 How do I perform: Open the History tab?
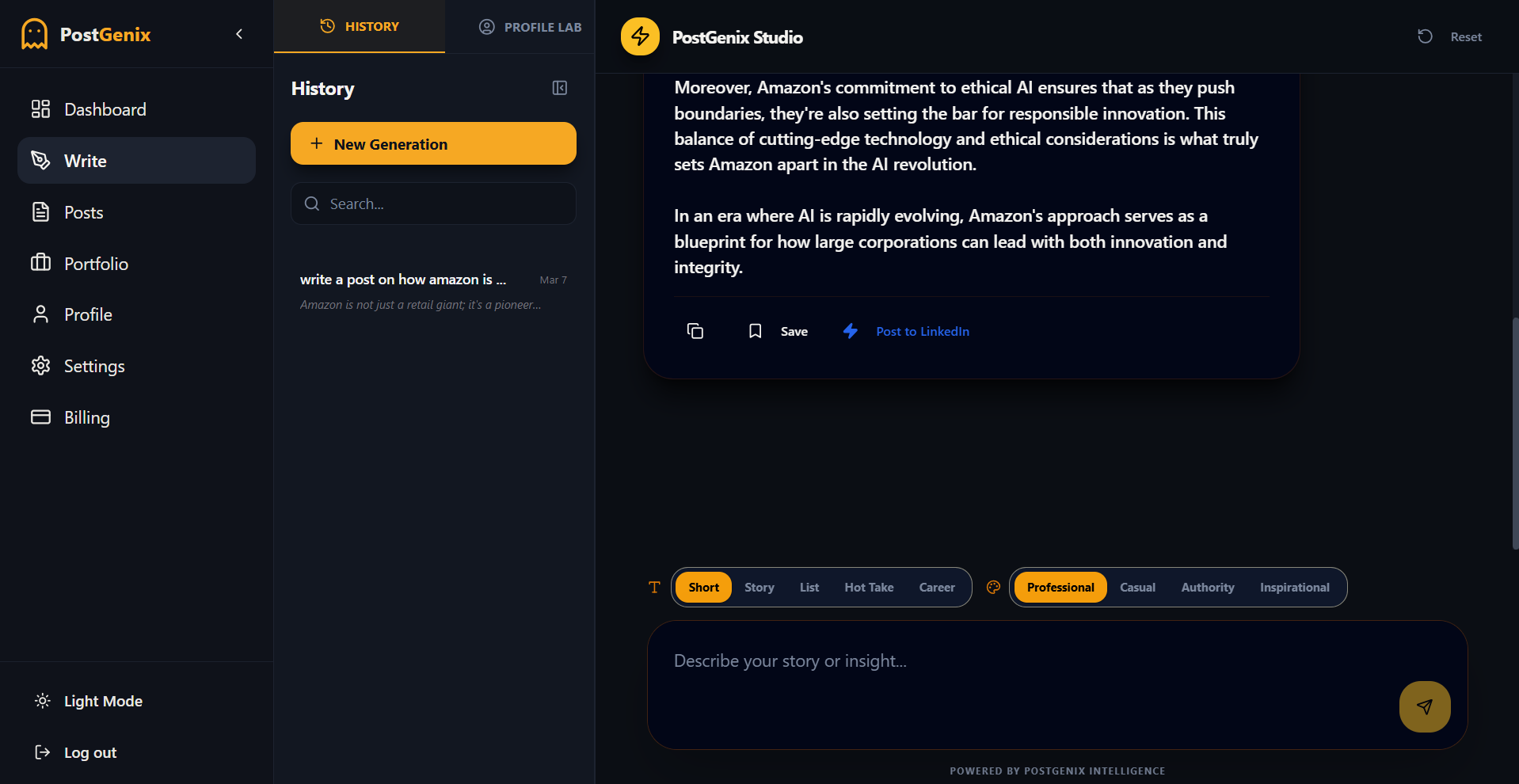pyautogui.click(x=360, y=27)
